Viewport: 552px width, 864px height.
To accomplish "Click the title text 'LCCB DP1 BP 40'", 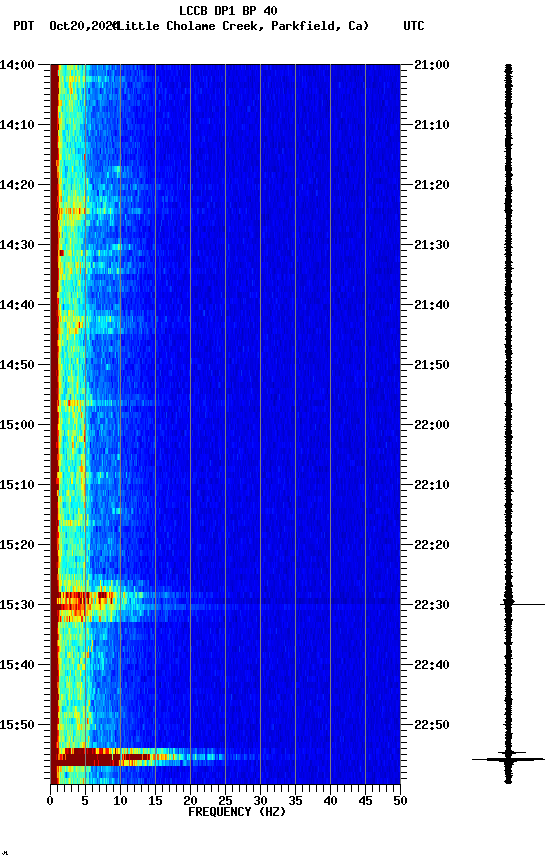I will click(x=228, y=10).
